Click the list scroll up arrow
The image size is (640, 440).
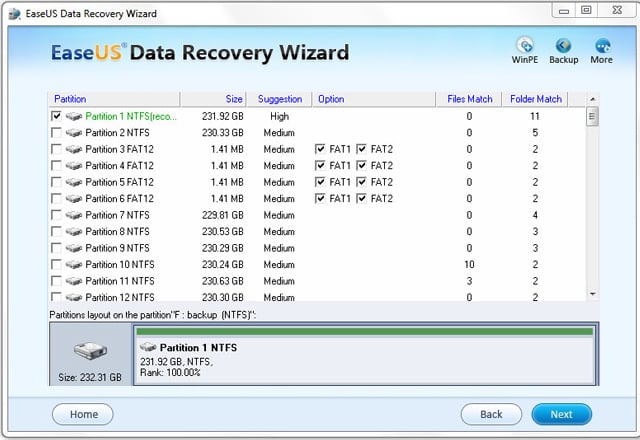[593, 99]
